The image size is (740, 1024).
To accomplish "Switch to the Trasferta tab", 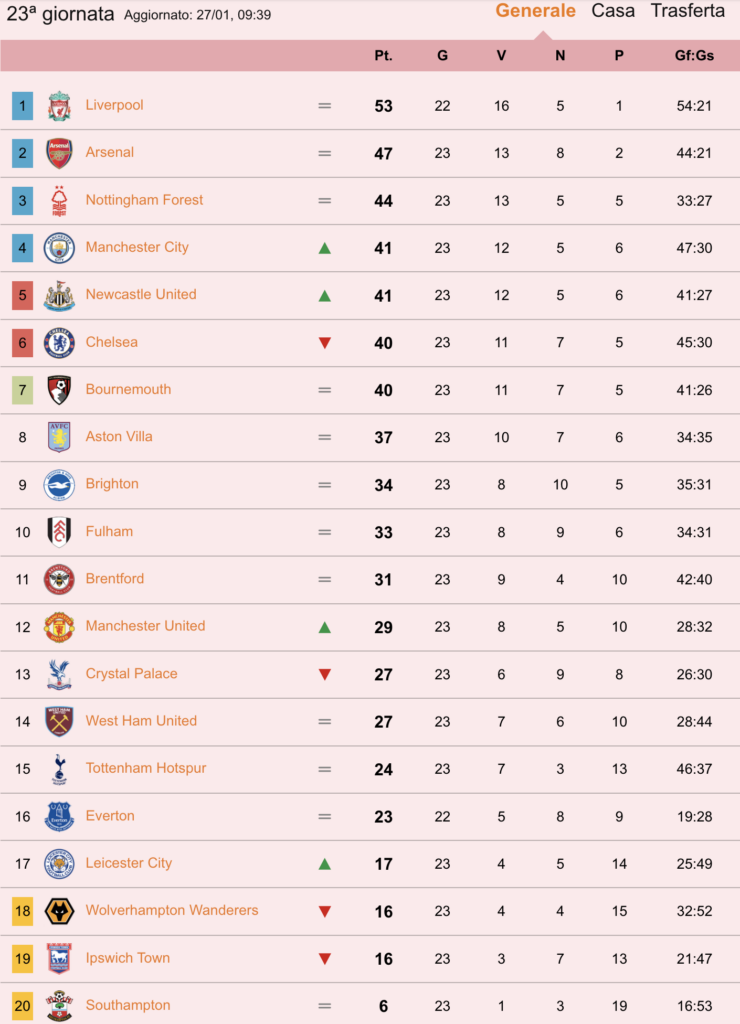I will pyautogui.click(x=687, y=11).
